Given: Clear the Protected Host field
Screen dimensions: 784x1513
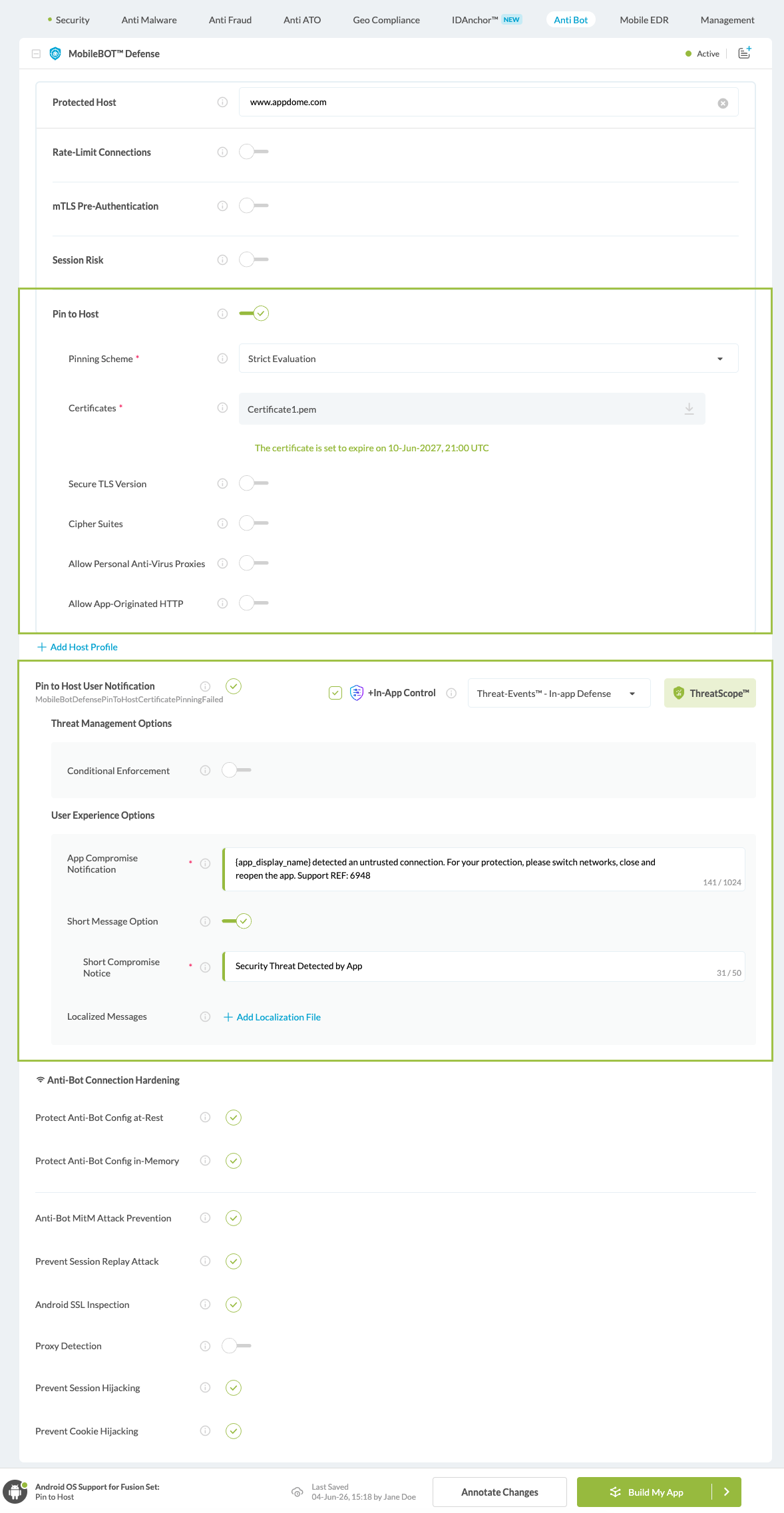Looking at the screenshot, I should point(723,103).
